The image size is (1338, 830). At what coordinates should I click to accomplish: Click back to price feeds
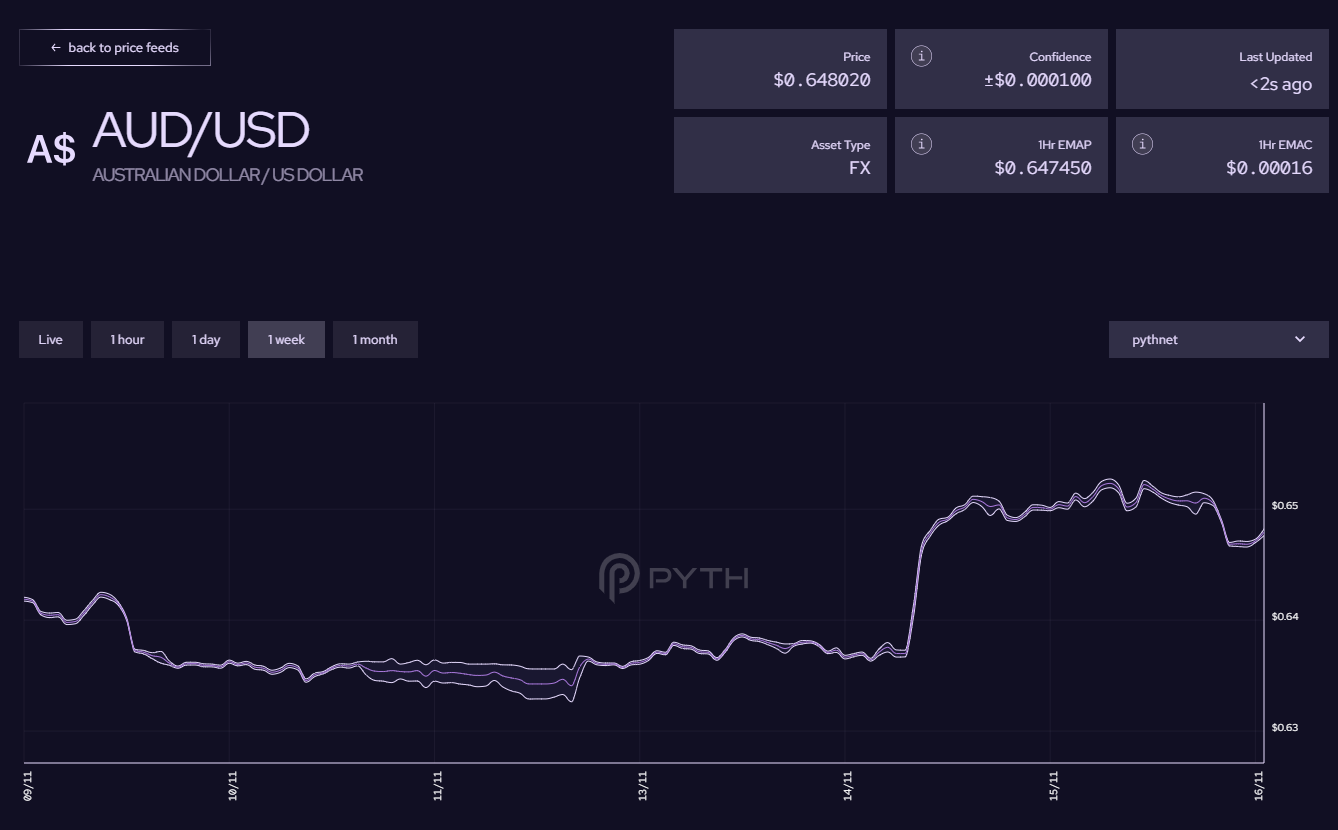115,47
